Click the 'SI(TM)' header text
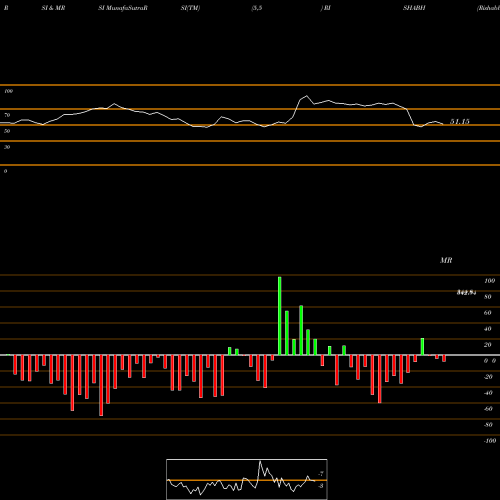This screenshot has height=500, width=500. (190, 8)
